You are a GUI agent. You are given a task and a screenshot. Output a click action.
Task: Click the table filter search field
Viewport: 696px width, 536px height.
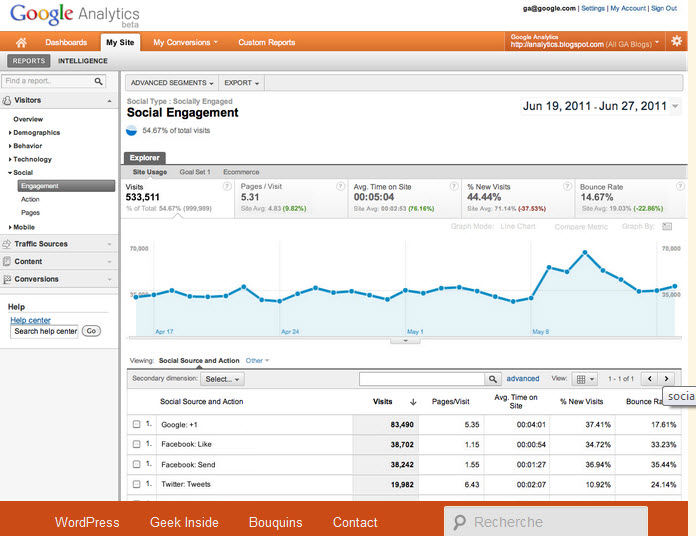(x=422, y=379)
